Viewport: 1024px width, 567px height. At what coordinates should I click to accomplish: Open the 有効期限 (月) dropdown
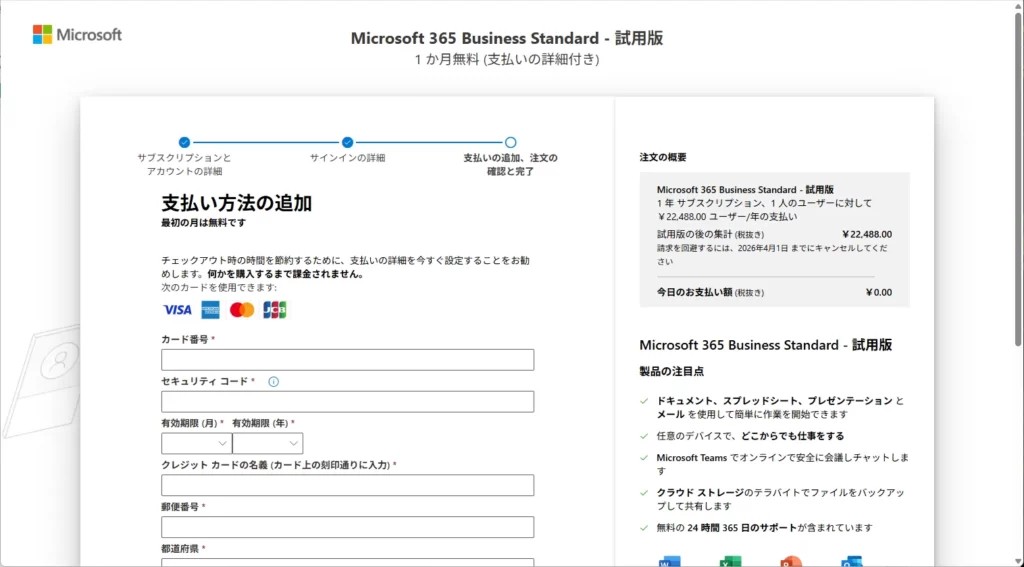point(196,444)
